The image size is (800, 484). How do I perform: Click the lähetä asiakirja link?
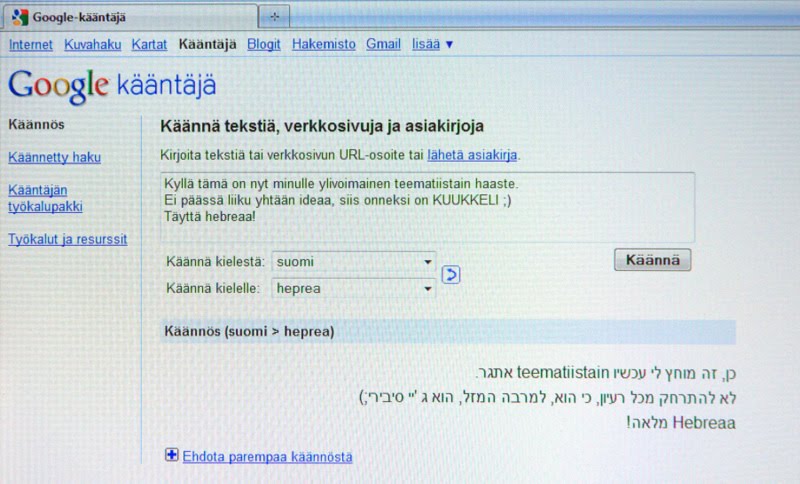(472, 155)
